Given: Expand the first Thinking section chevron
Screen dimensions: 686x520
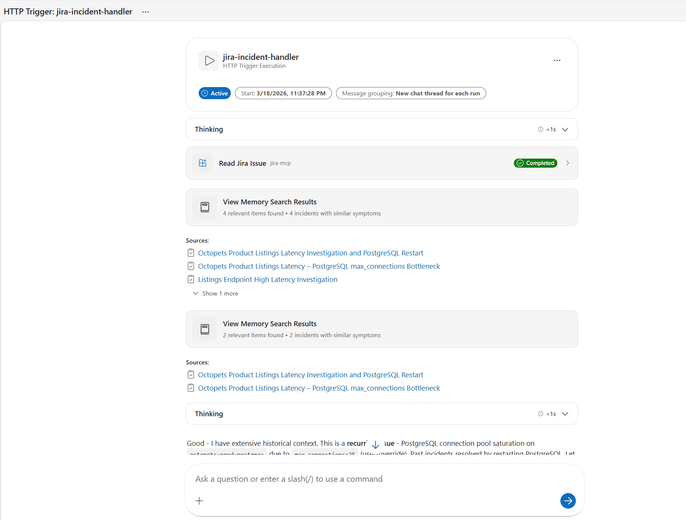Looking at the screenshot, I should point(565,130).
